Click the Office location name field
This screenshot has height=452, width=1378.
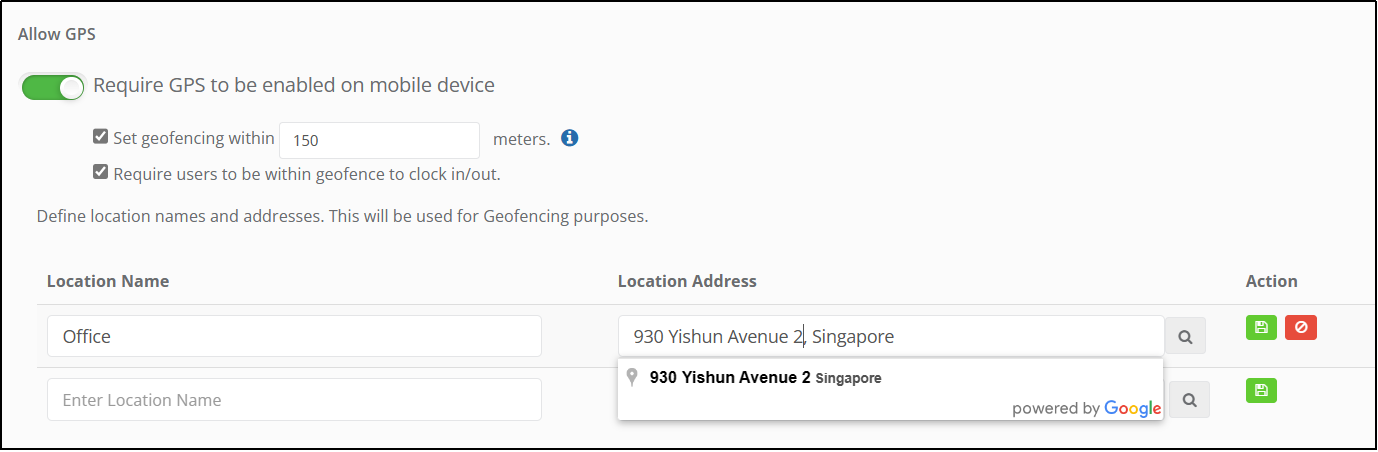[x=294, y=336]
